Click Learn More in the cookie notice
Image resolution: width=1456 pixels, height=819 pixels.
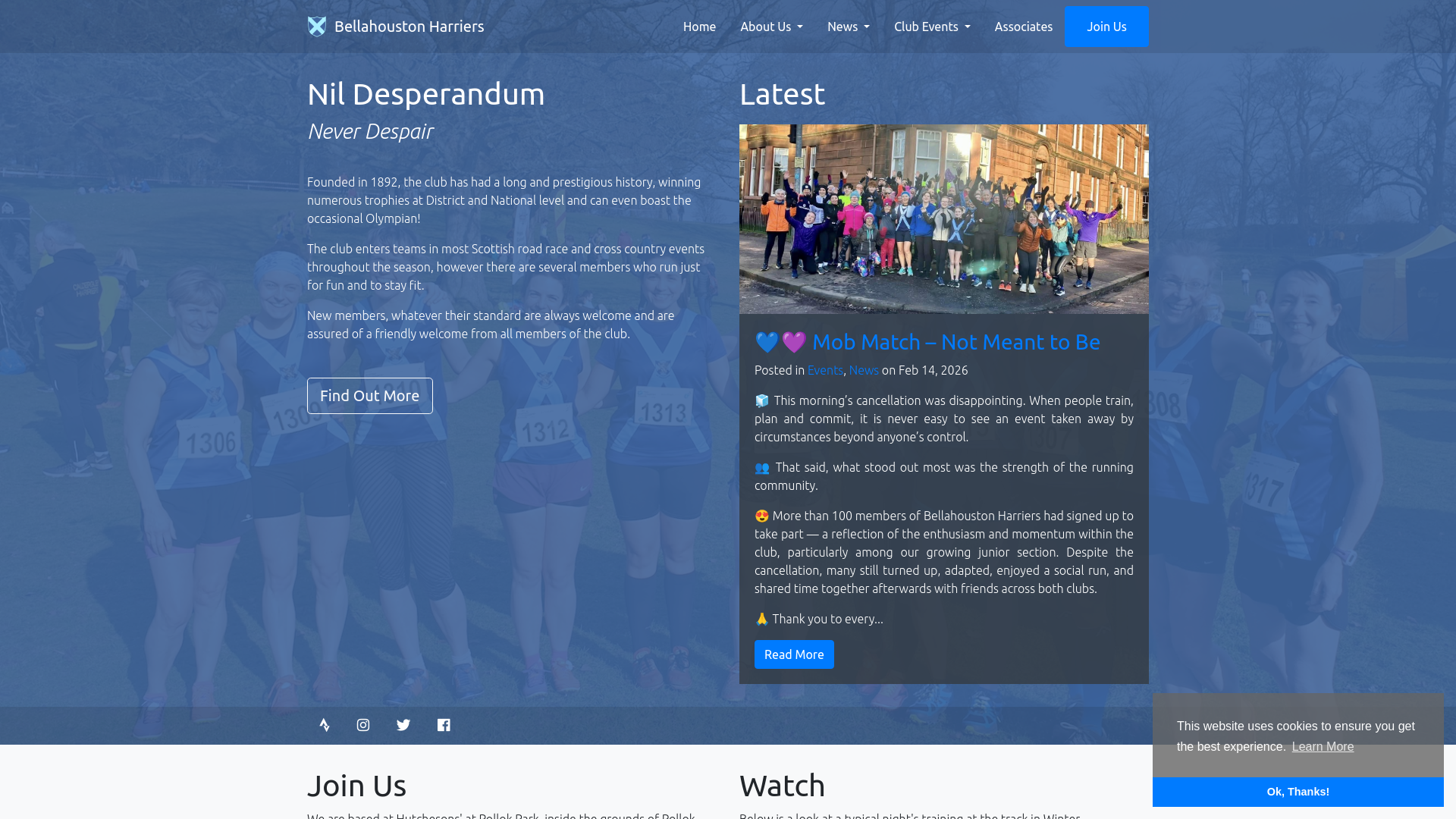(1323, 747)
